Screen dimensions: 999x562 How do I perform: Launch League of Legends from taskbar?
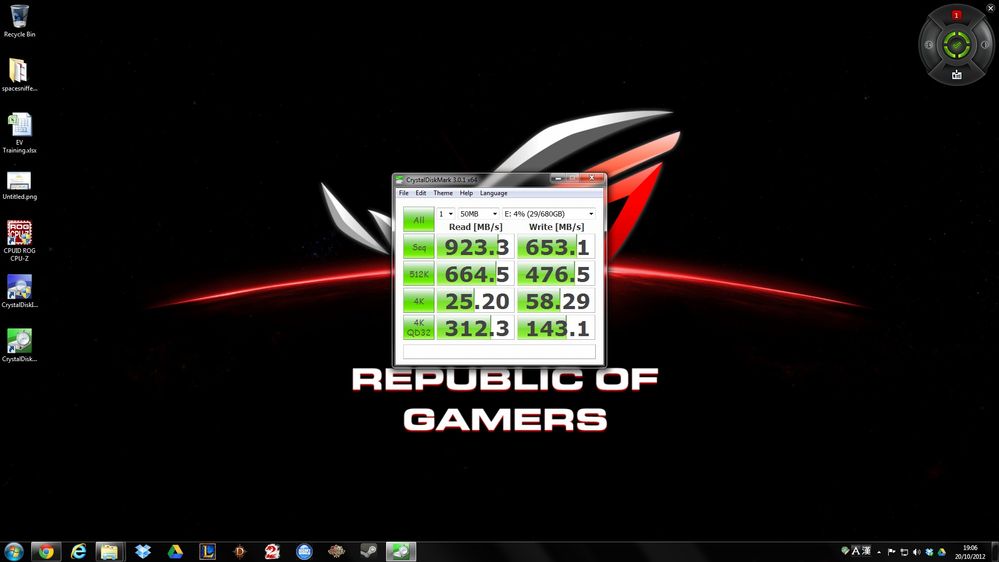pyautogui.click(x=207, y=551)
